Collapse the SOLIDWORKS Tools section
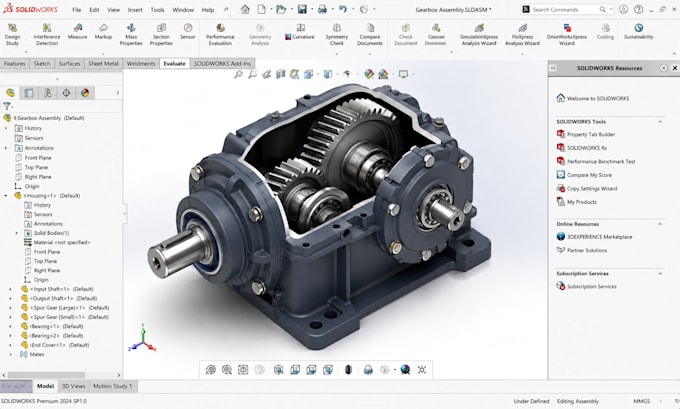Viewport: 680px width, 409px height. pos(660,122)
